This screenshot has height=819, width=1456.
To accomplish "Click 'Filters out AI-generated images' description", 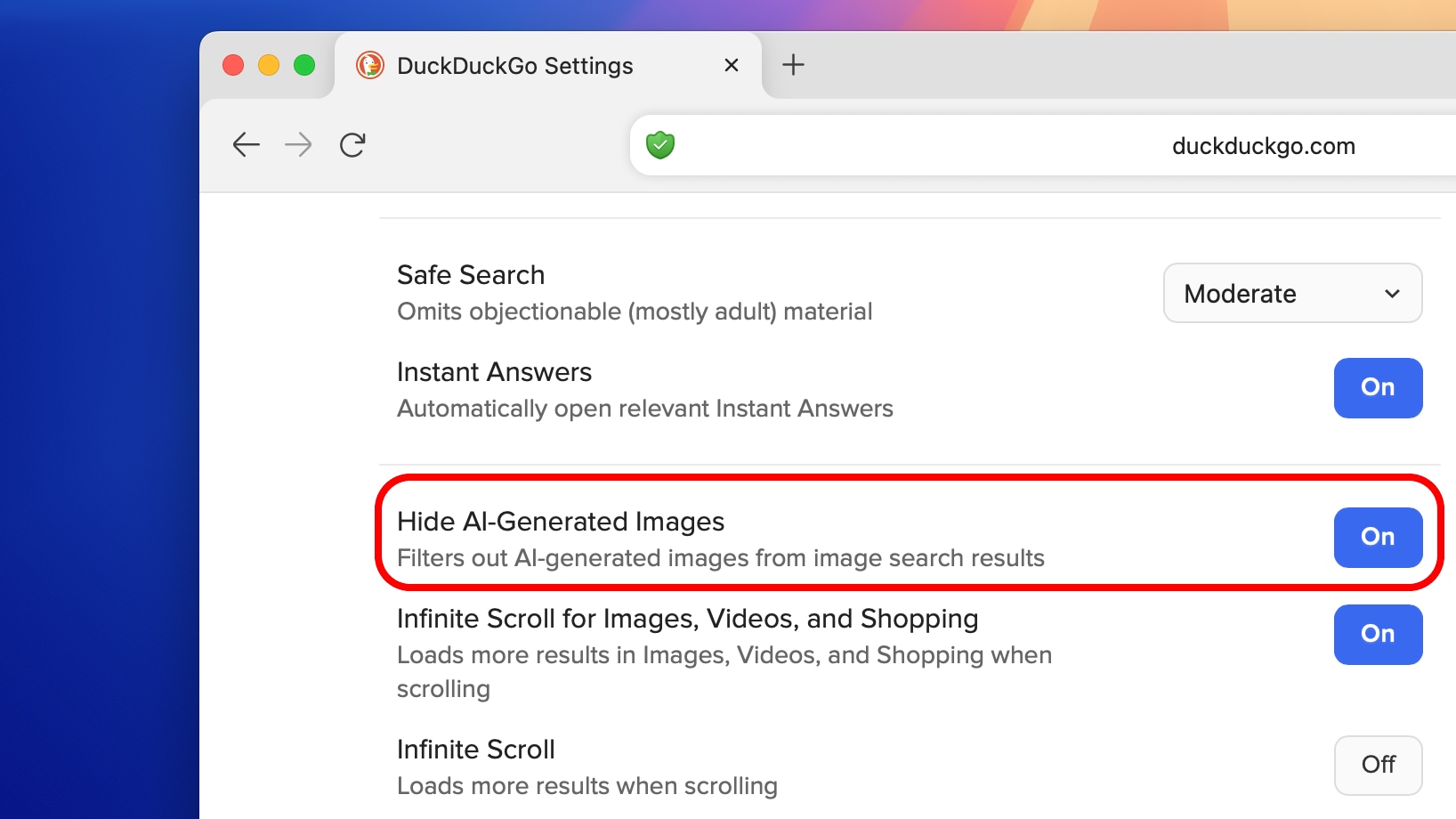I will [x=721, y=558].
